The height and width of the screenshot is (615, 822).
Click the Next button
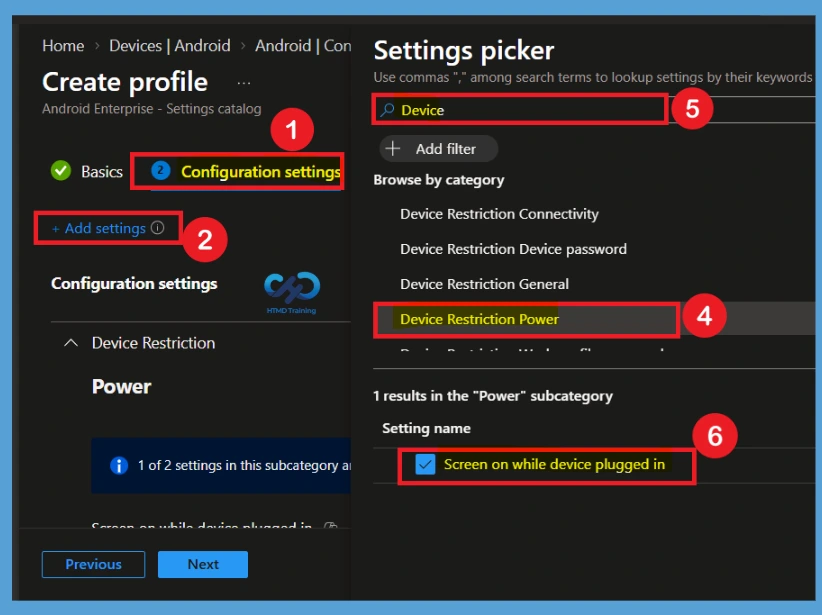click(203, 564)
